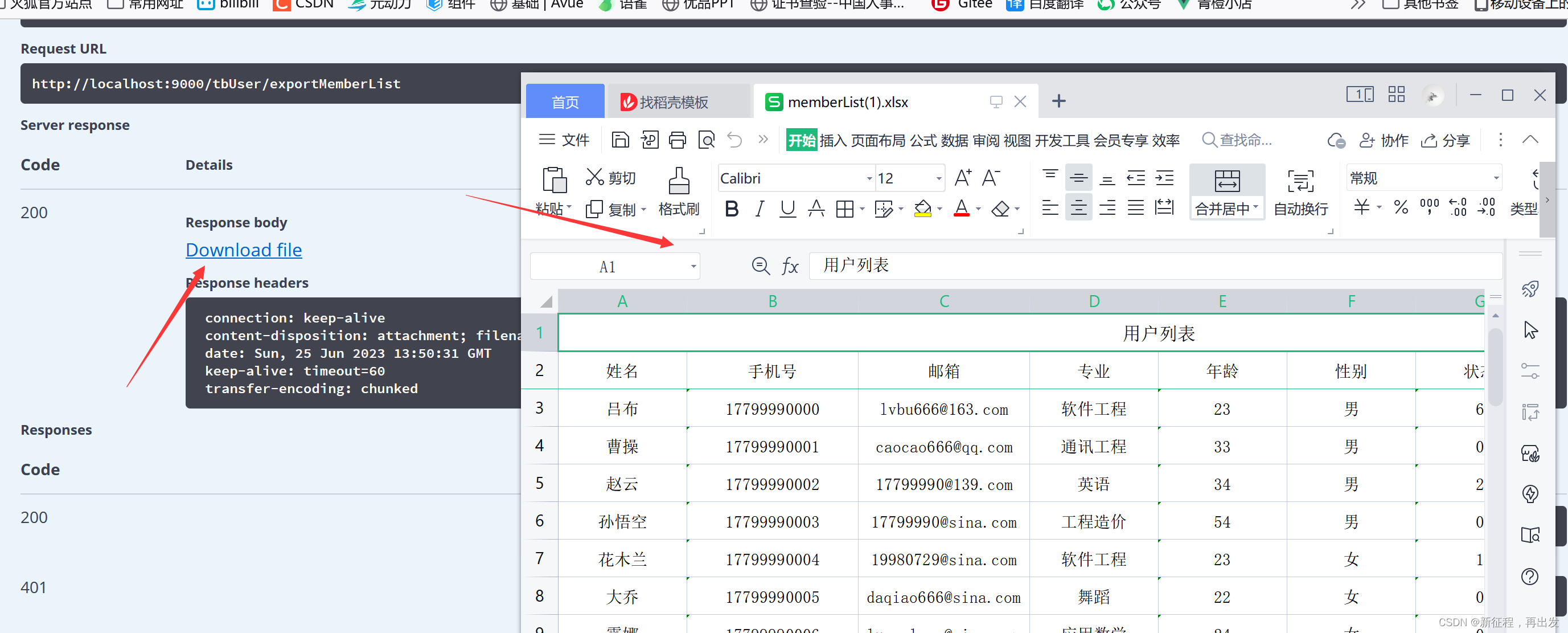
Task: Click the fx Insert Function icon
Action: coord(790,266)
